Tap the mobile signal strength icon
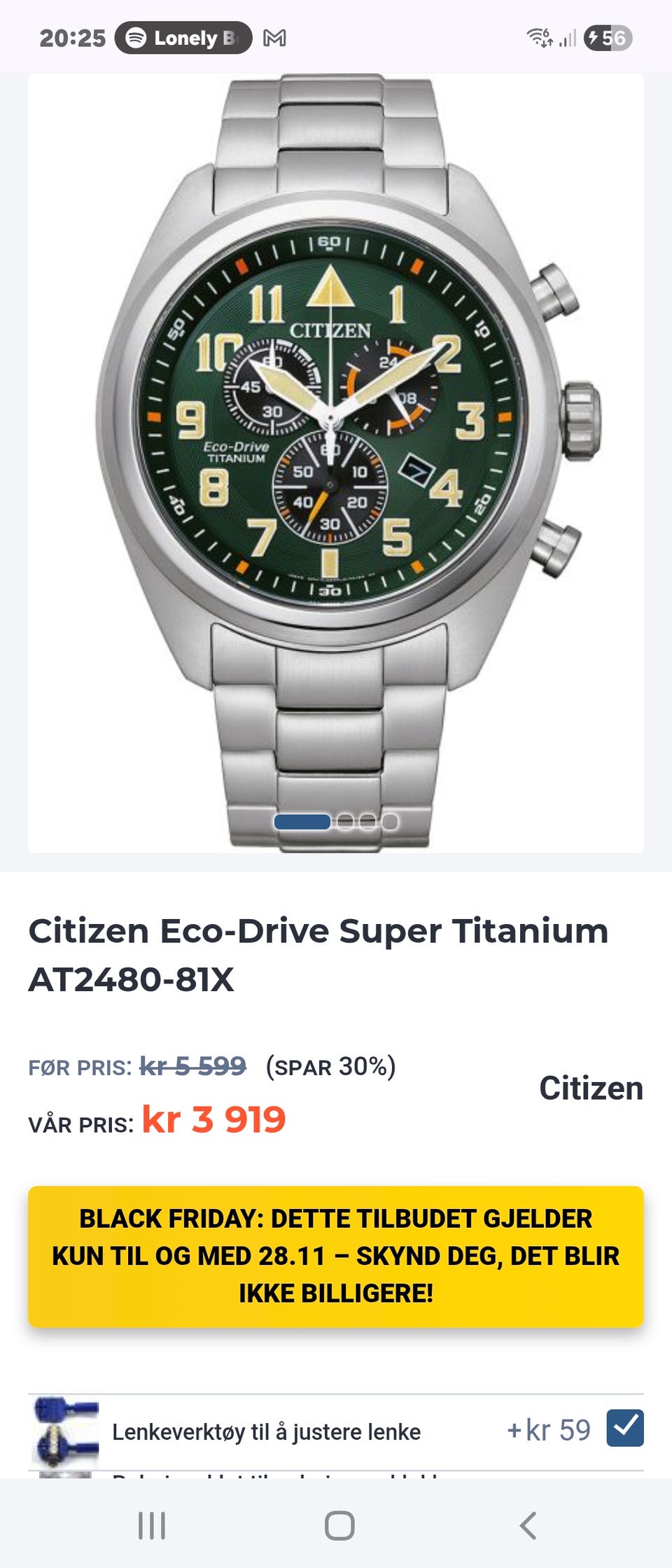Image resolution: width=672 pixels, height=1568 pixels. [568, 38]
